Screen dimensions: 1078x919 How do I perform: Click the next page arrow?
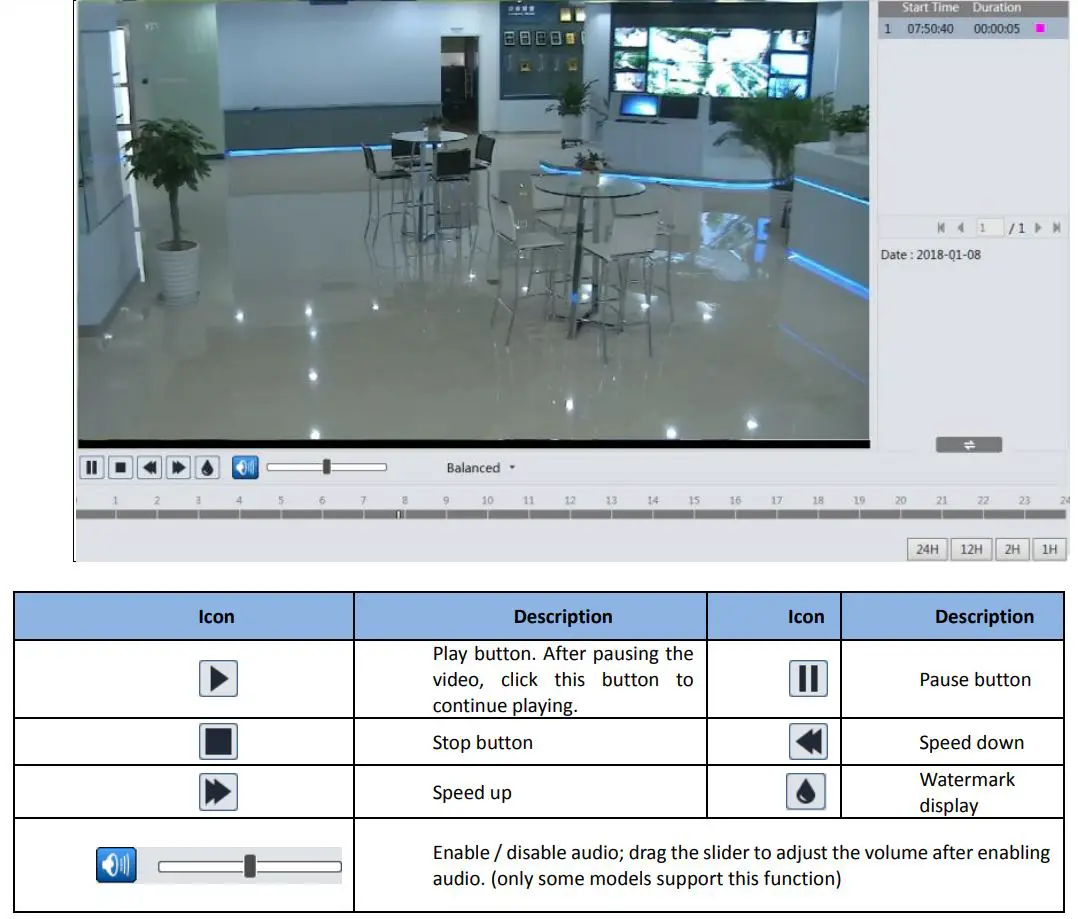pos(1039,227)
